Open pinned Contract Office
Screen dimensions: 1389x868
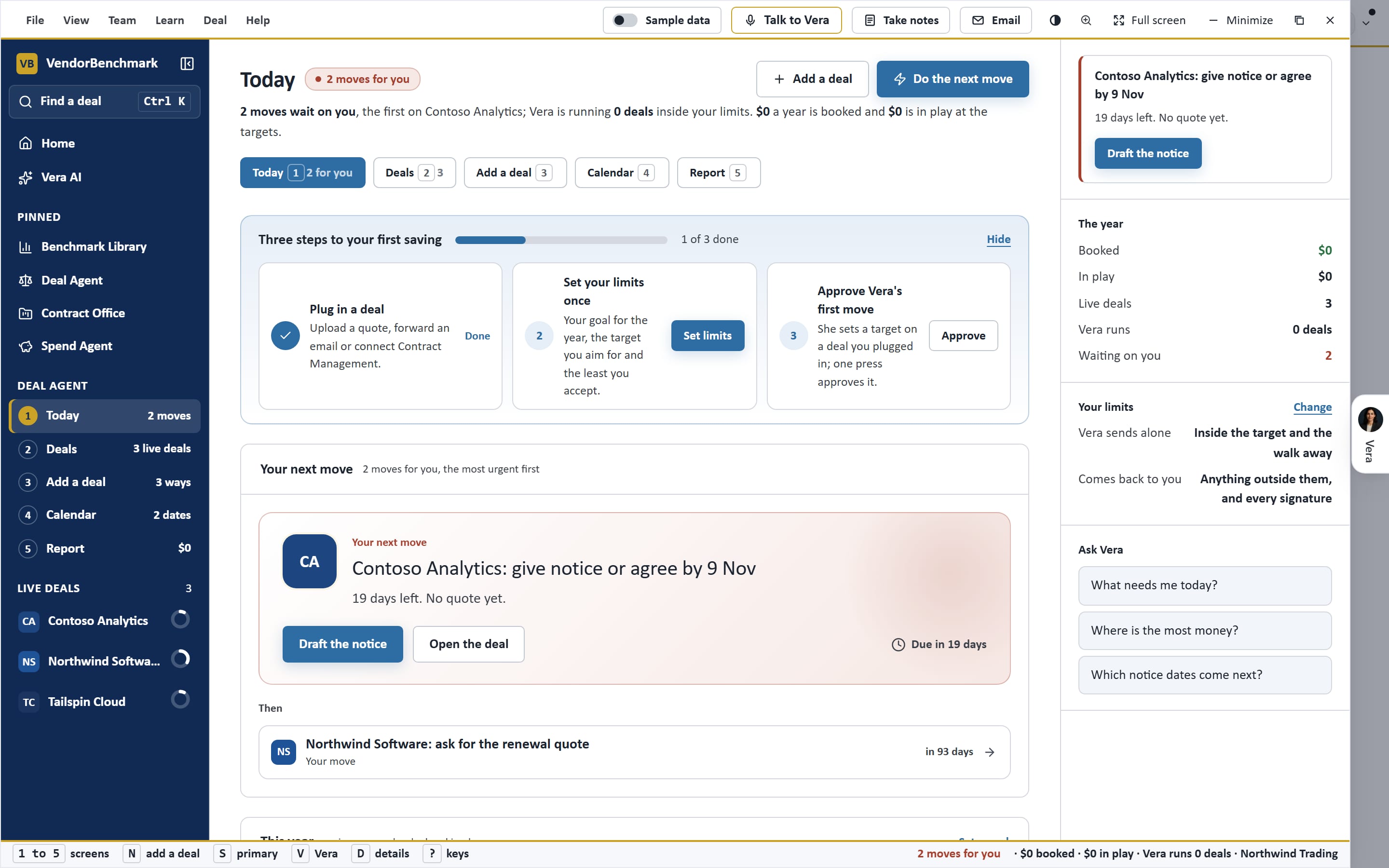tap(105, 313)
